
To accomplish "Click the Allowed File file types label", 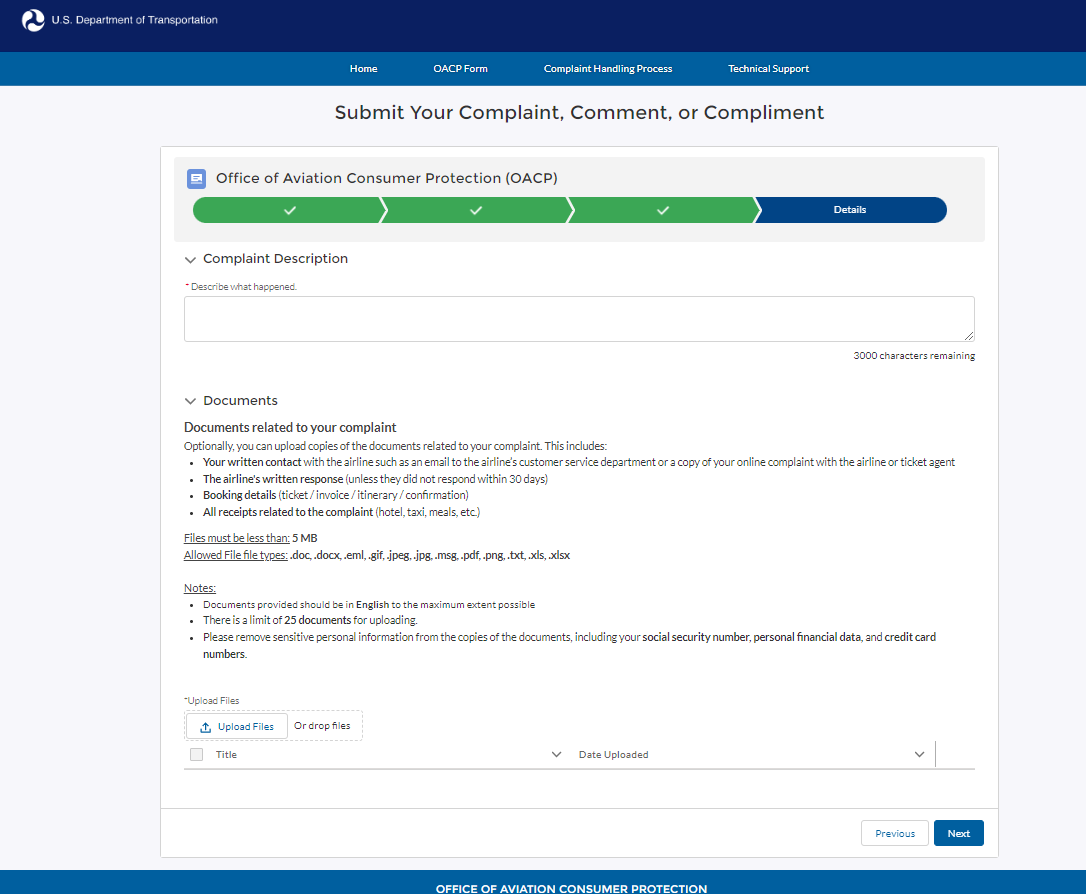I will point(235,555).
